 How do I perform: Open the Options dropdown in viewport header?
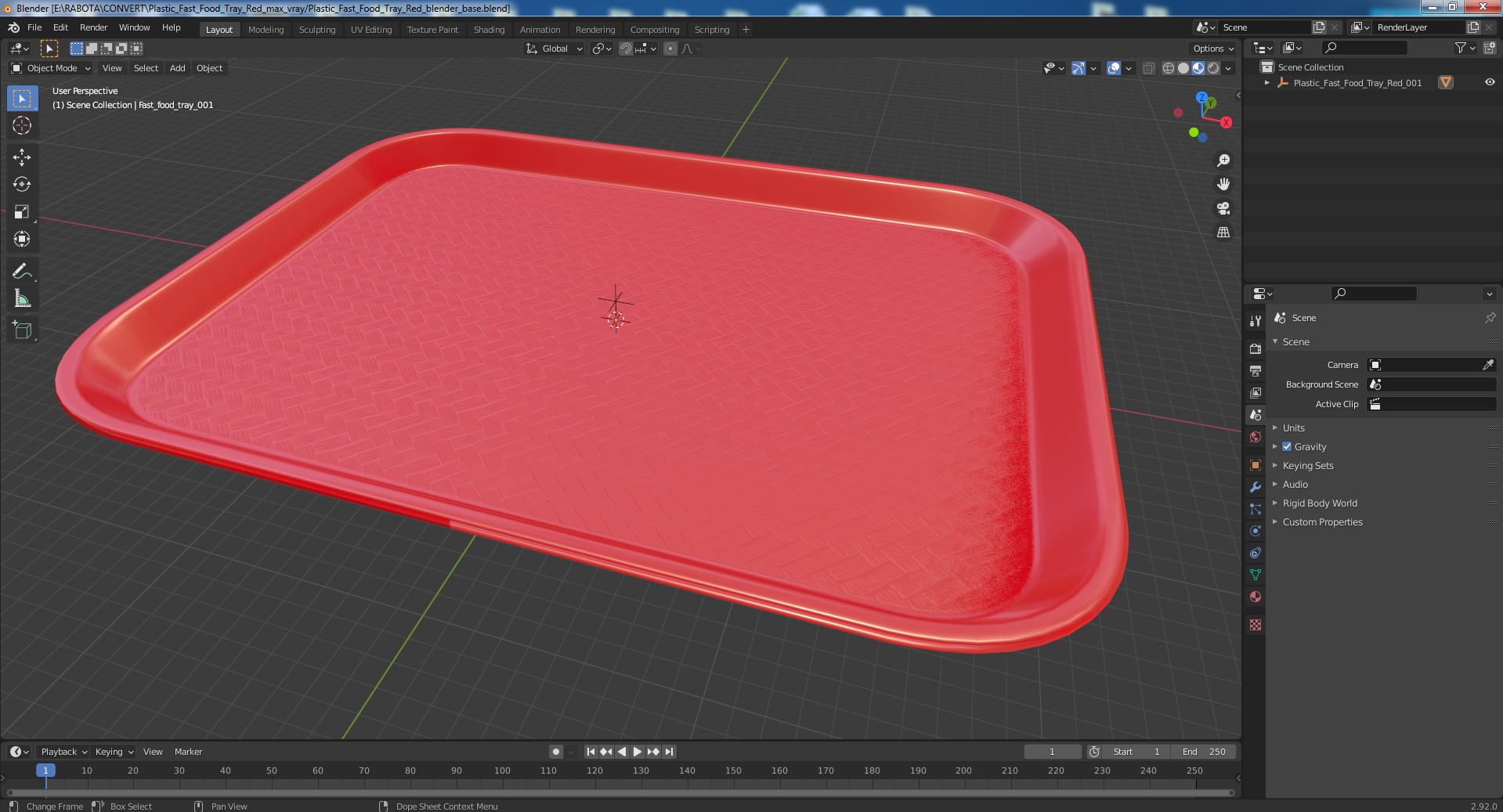[1214, 49]
